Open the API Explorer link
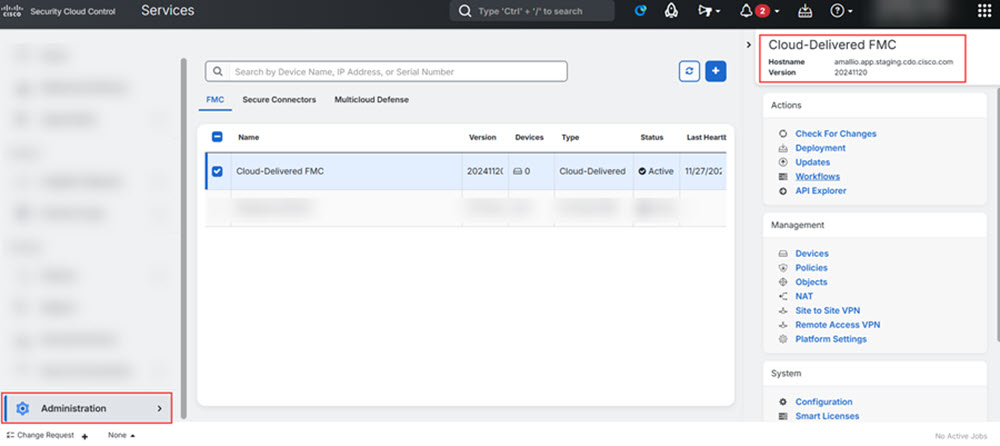Image resolution: width=1000 pixels, height=446 pixels. pos(820,190)
